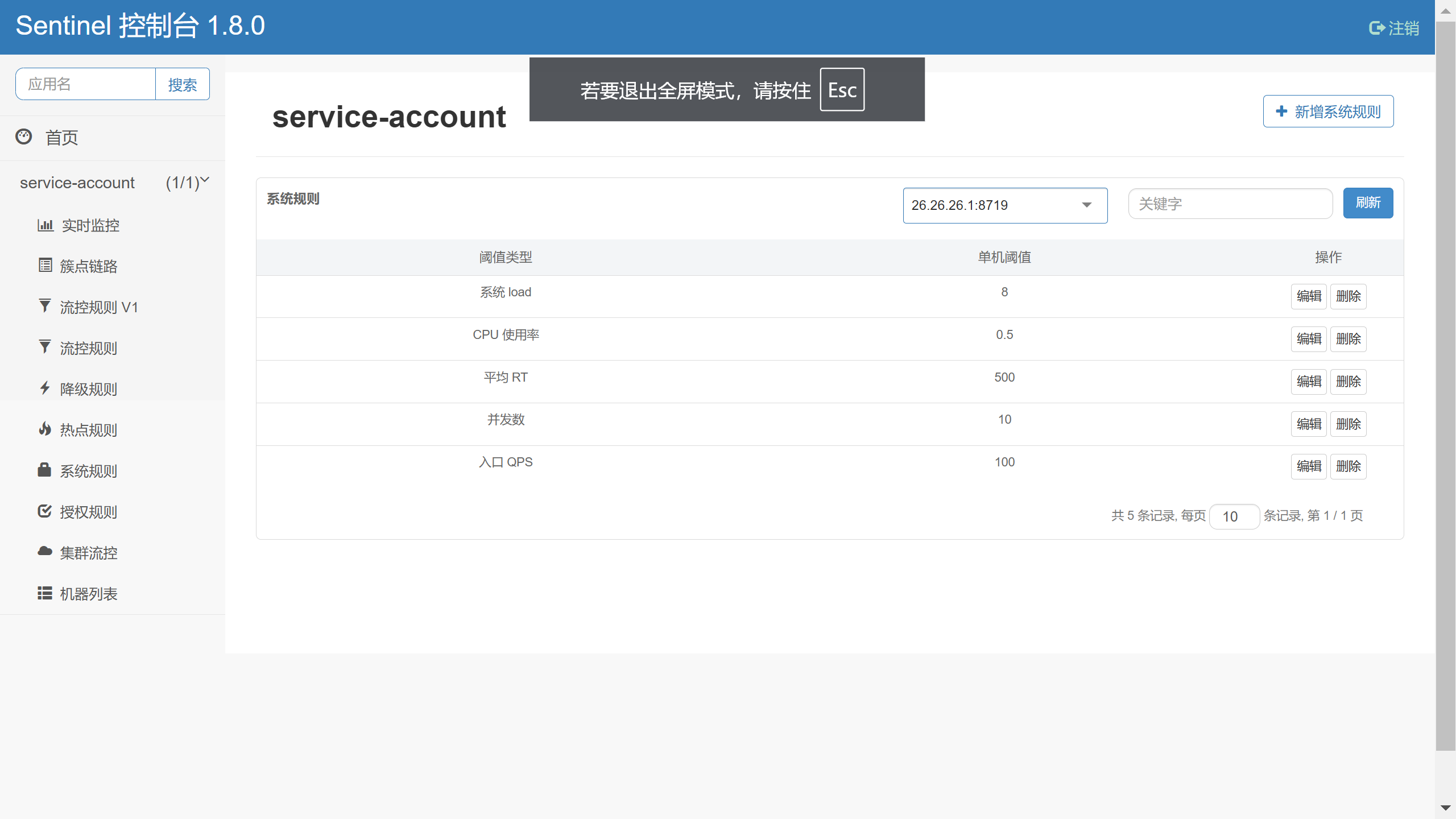The image size is (1456, 819).
Task: Click the dashboard icon beside 首页
Action: point(23,136)
